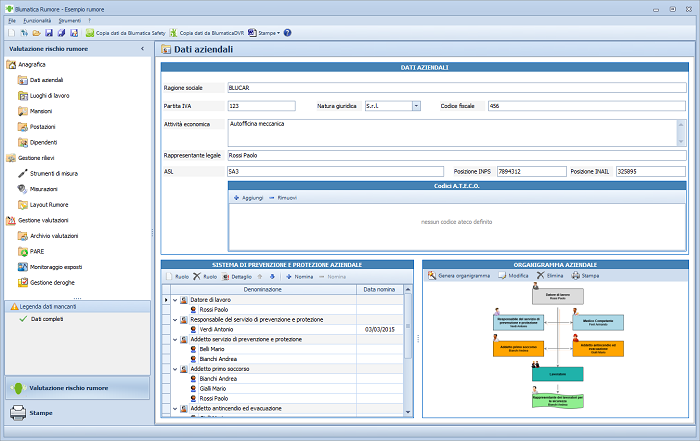
Task: Open the help question mark icon
Action: [x=288, y=33]
